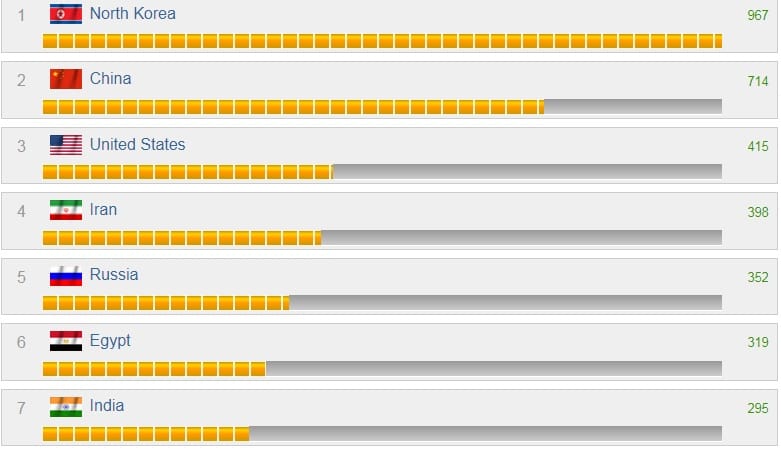Screen dimensions: 781x451
Task: Click the India flag icon
Action: point(66,407)
